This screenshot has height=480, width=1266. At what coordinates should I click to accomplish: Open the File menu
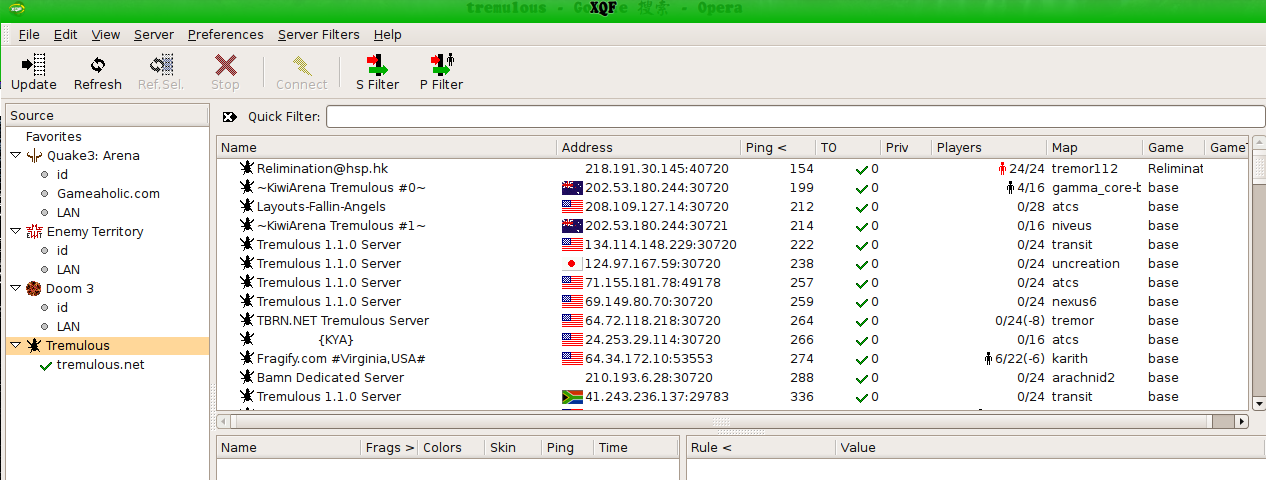[29, 34]
